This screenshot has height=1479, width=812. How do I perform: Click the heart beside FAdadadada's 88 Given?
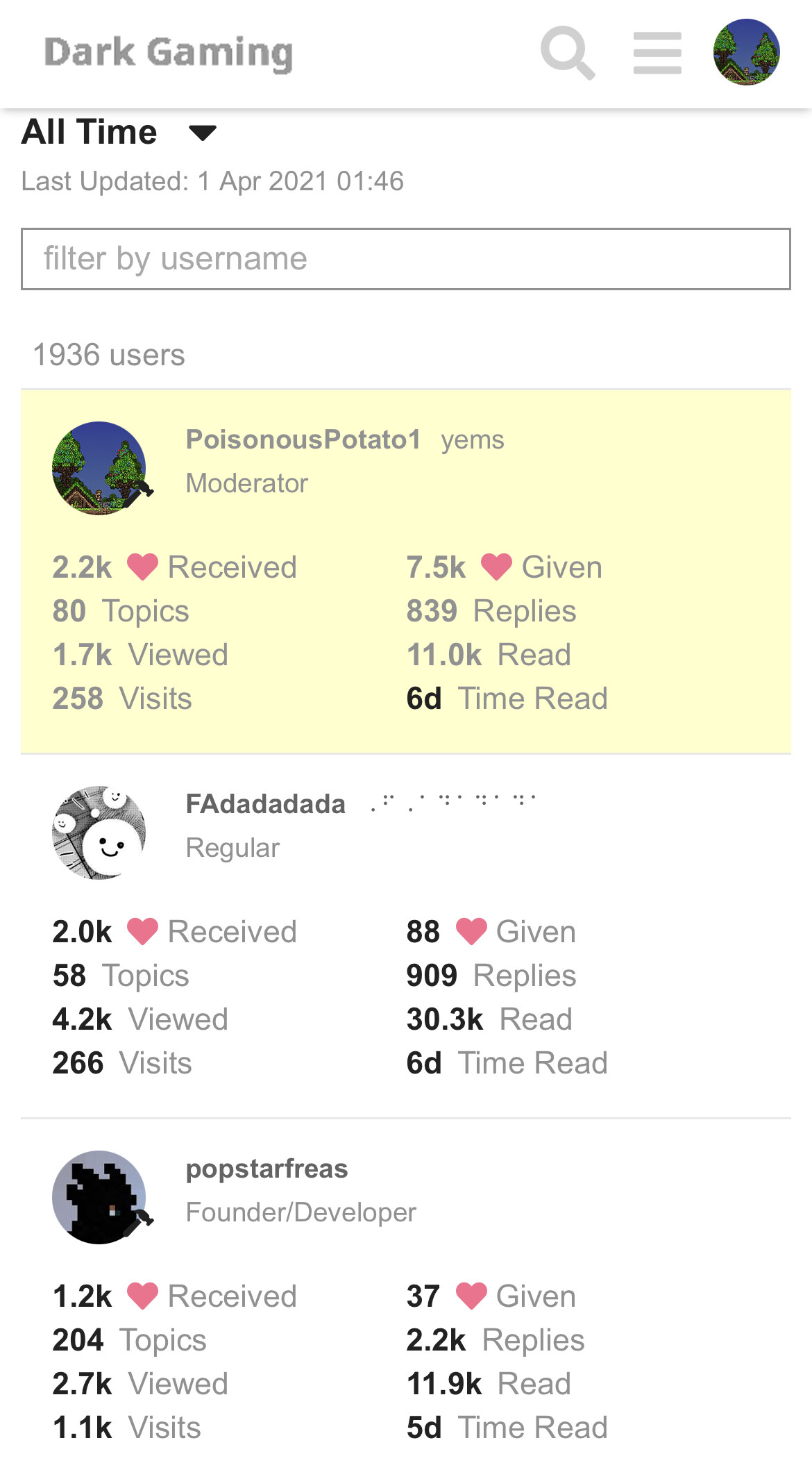[471, 932]
